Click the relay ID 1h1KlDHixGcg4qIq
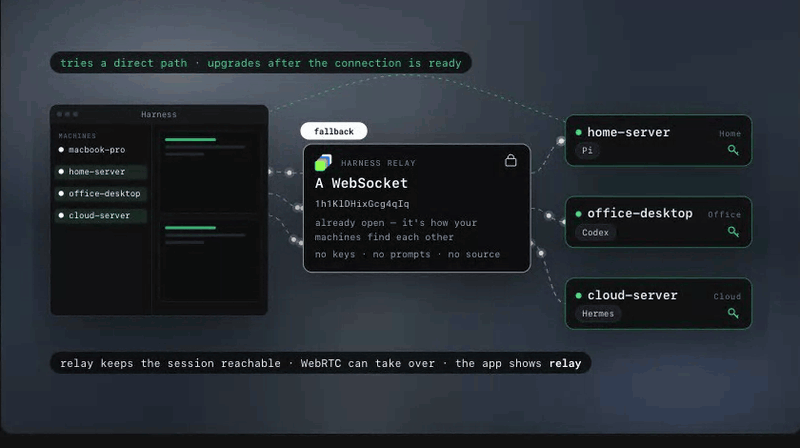Image resolution: width=800 pixels, height=448 pixels. (362, 204)
